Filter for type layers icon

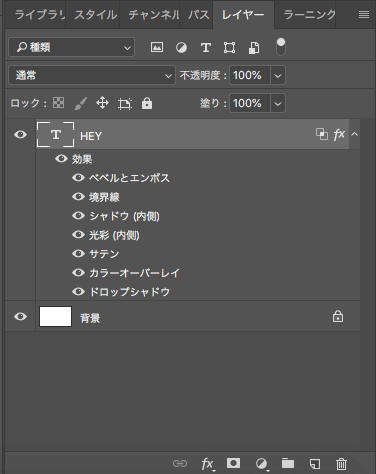(206, 48)
